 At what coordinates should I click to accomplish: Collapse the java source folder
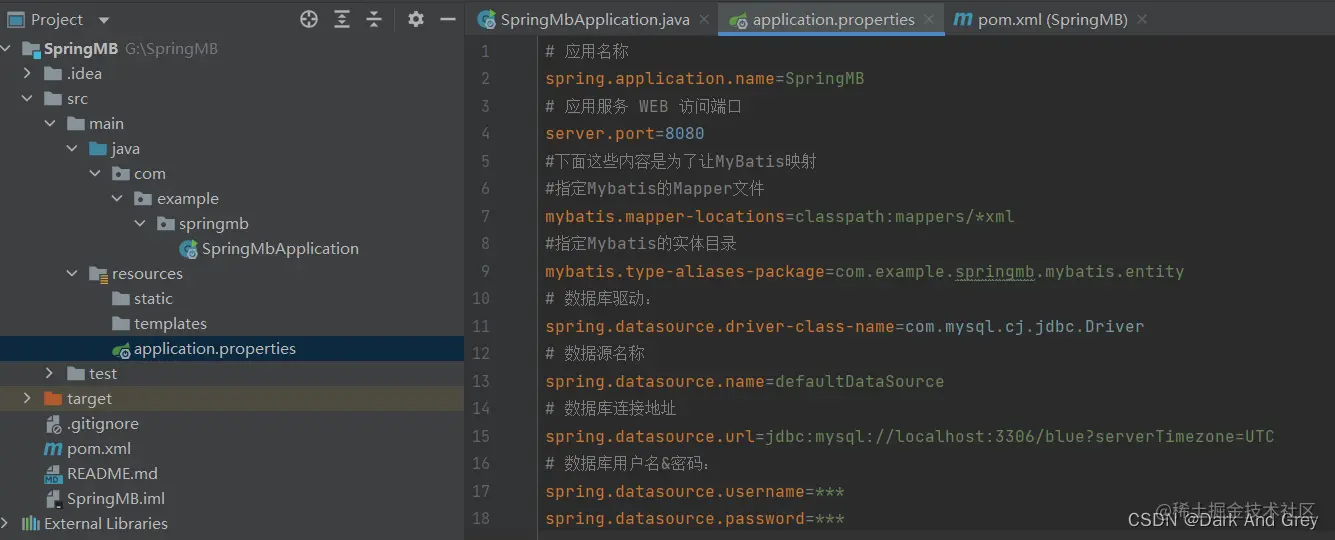point(72,149)
